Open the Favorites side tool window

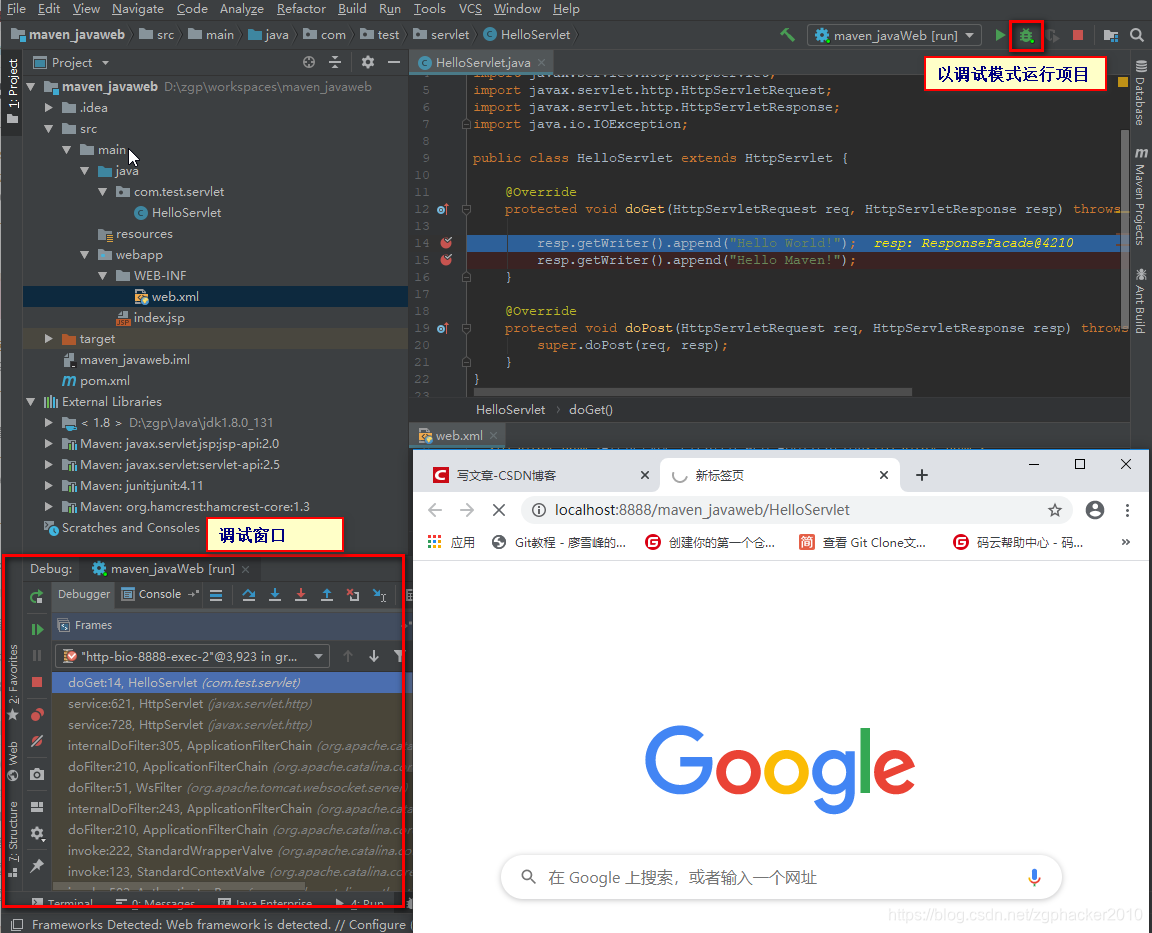(12, 683)
